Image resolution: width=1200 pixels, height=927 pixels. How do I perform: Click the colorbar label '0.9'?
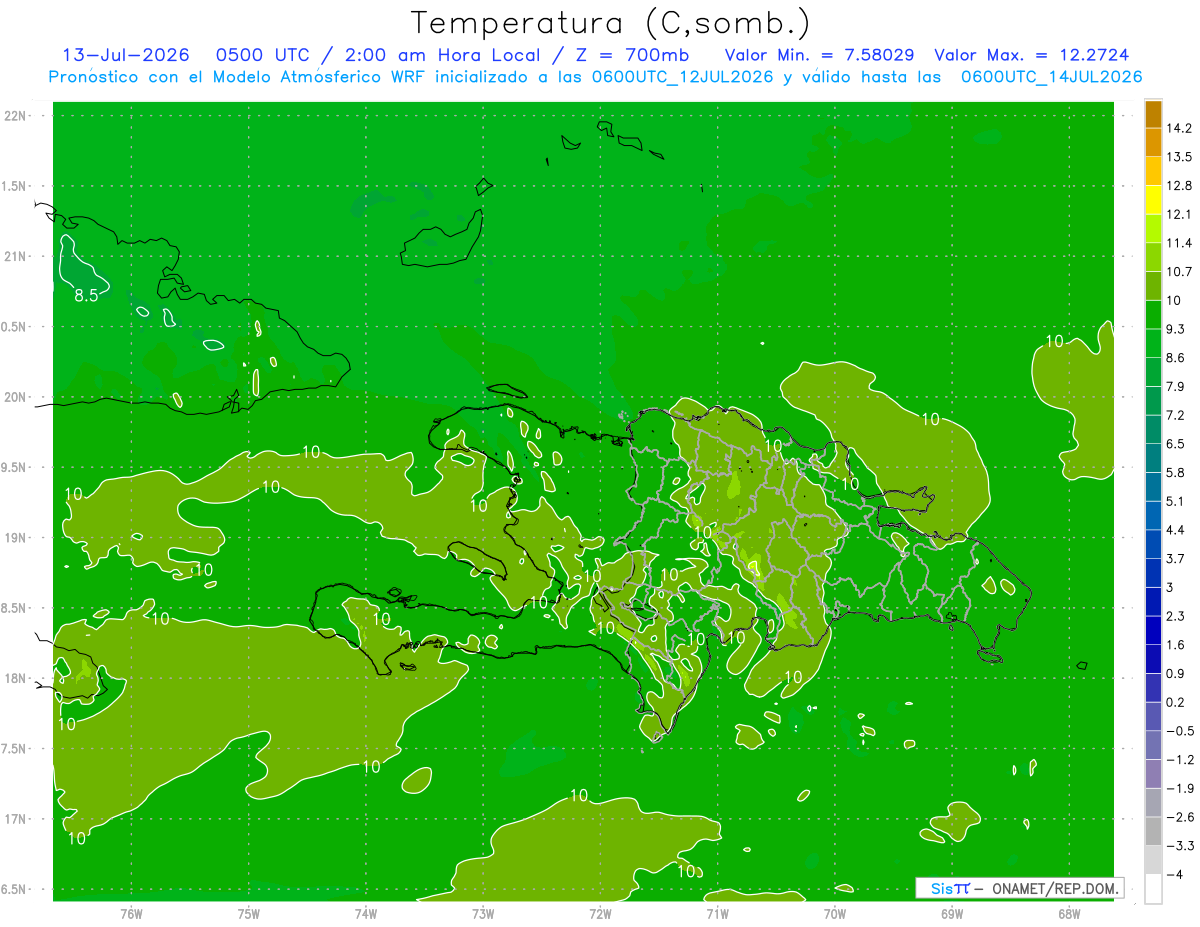click(x=1177, y=674)
